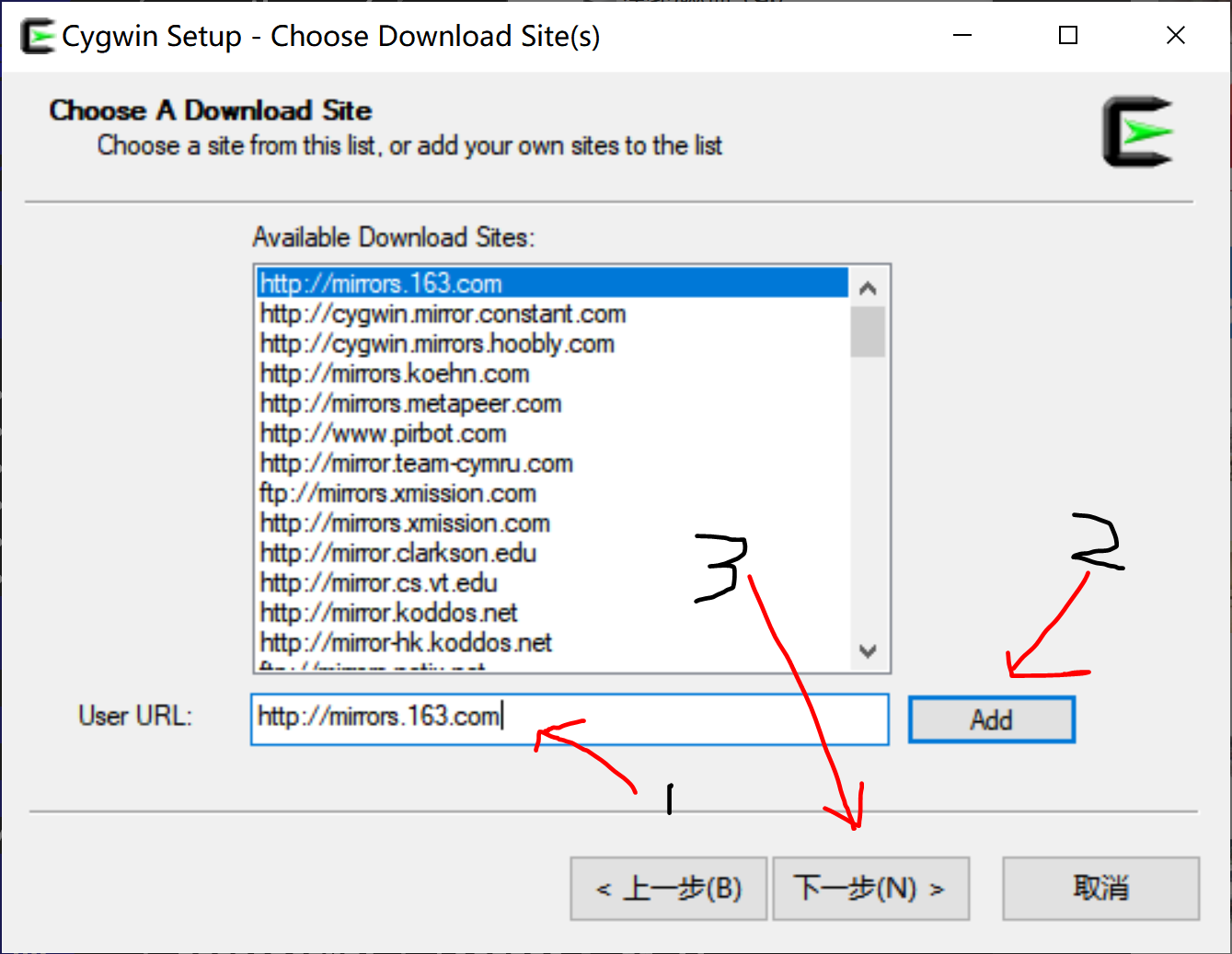Viewport: 1232px width, 954px height.
Task: Click the site list scrollbar thumb
Action: point(868,331)
